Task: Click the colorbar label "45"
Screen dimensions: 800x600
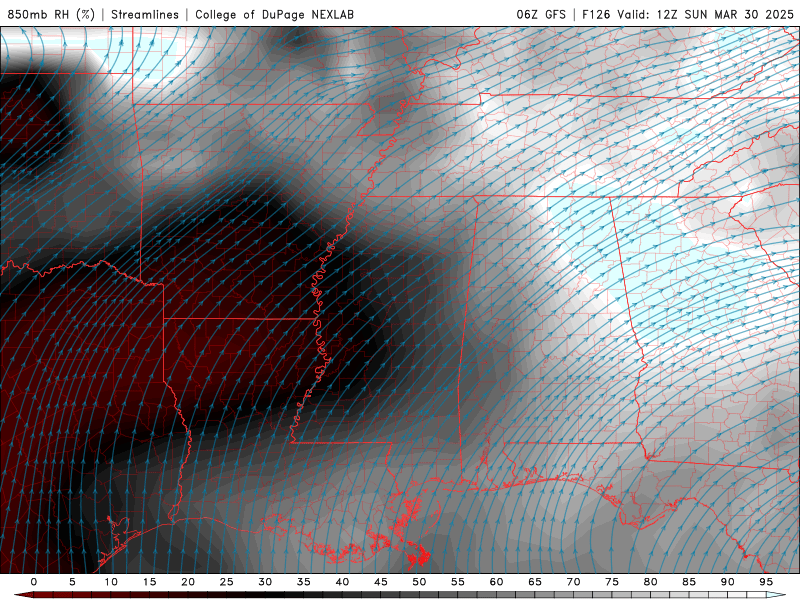Action: coord(381,582)
